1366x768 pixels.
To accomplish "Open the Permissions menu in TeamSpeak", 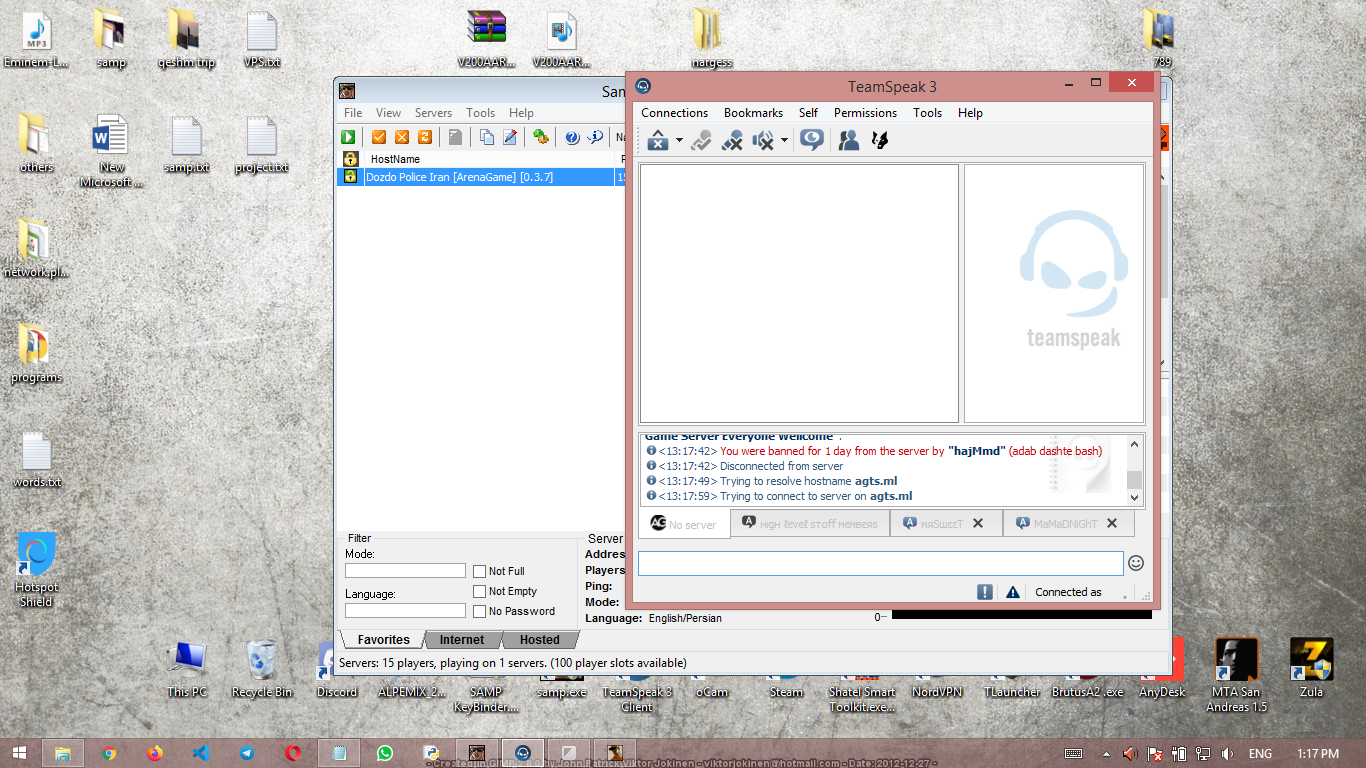I will (865, 113).
